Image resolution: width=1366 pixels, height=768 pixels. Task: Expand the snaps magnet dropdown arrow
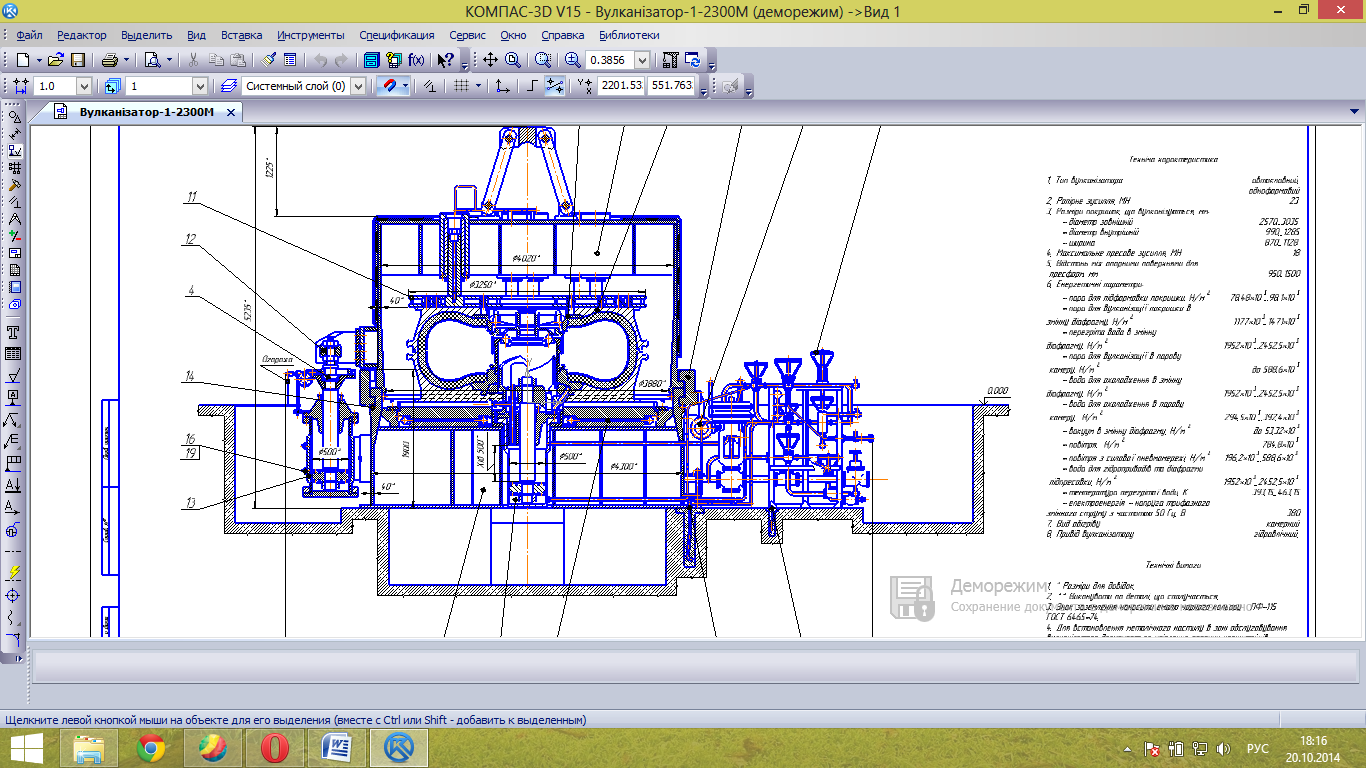[406, 86]
